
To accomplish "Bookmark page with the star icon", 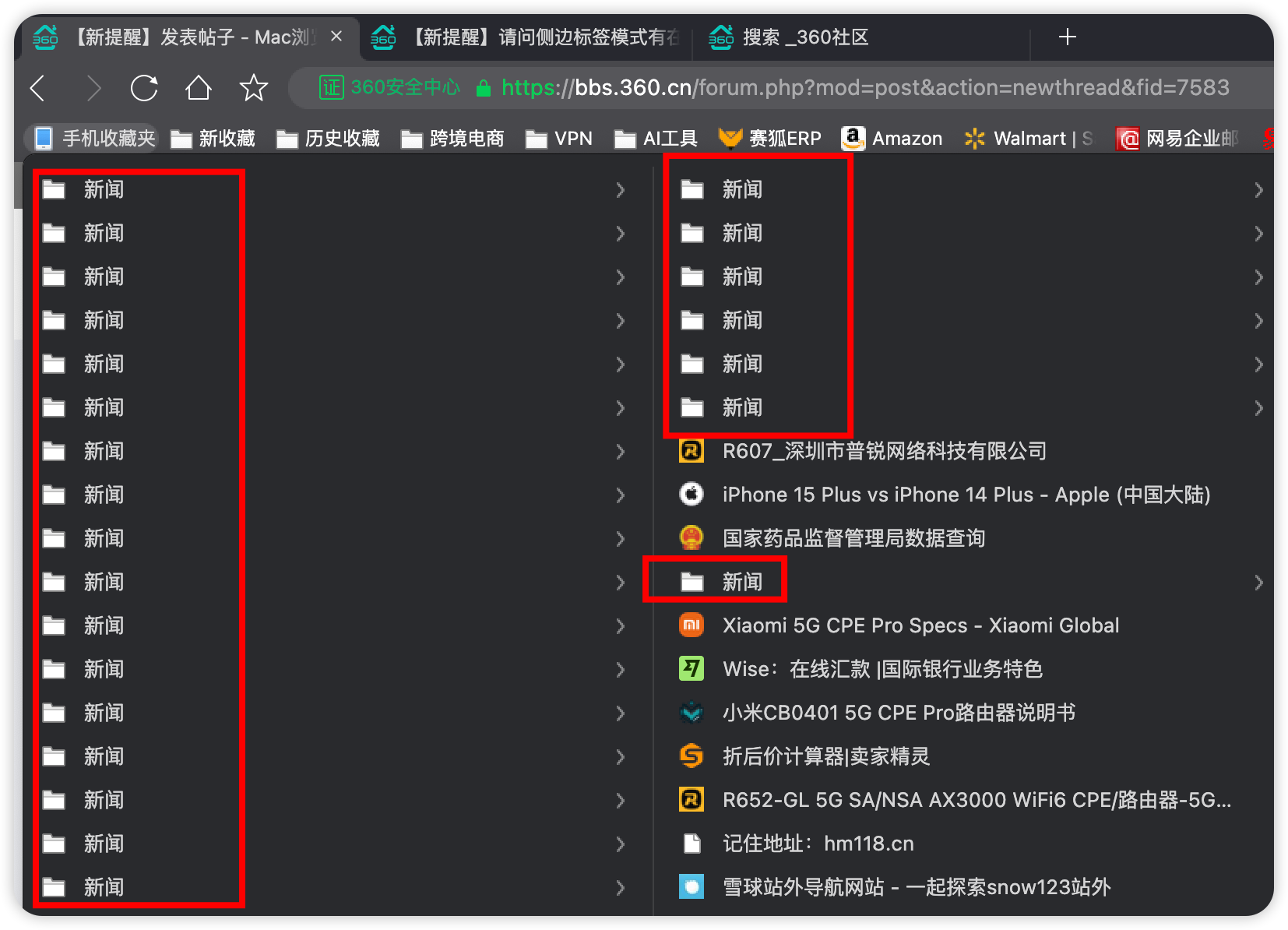I will [x=254, y=88].
